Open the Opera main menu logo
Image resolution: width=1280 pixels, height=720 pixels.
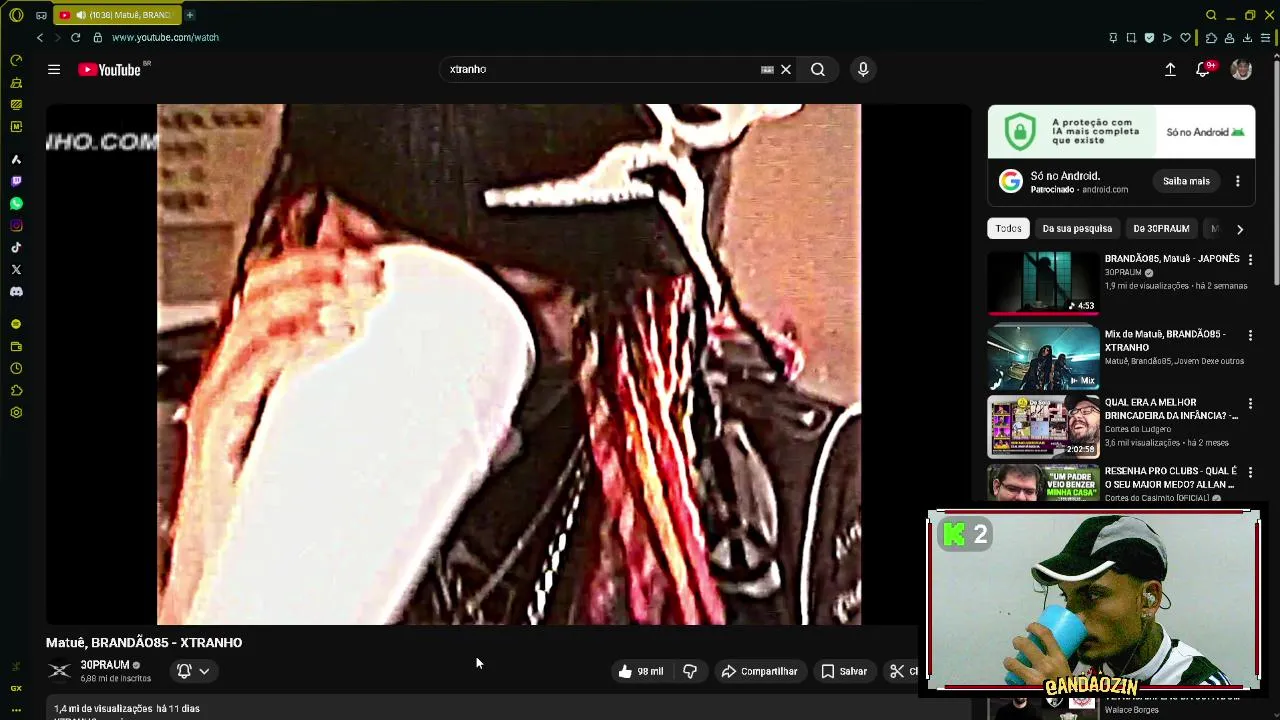[16, 15]
